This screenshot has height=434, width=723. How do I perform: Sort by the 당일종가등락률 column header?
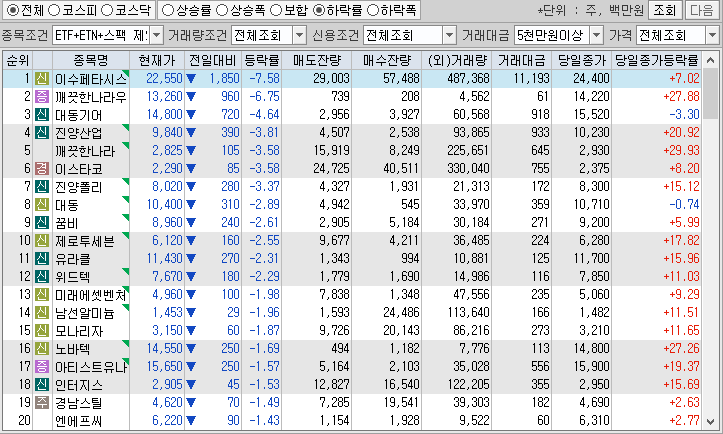point(657,60)
